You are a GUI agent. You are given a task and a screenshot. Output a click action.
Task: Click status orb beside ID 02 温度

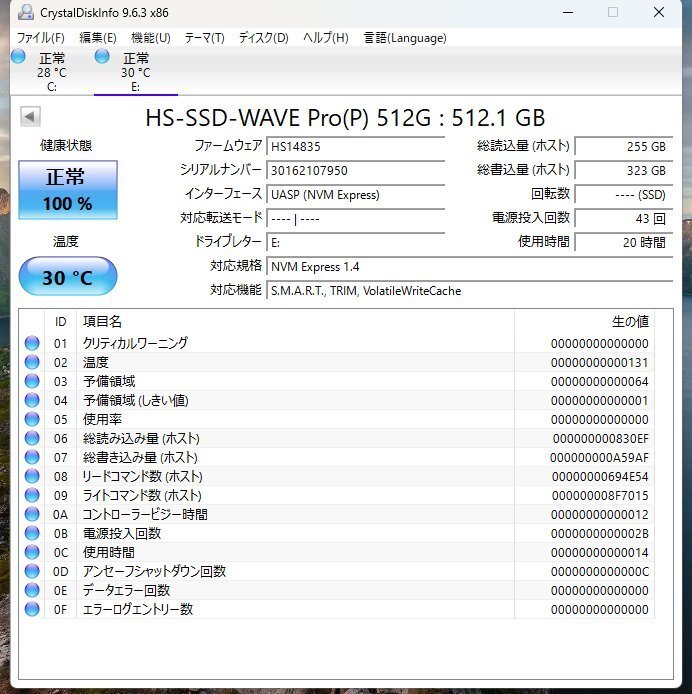(x=32, y=362)
